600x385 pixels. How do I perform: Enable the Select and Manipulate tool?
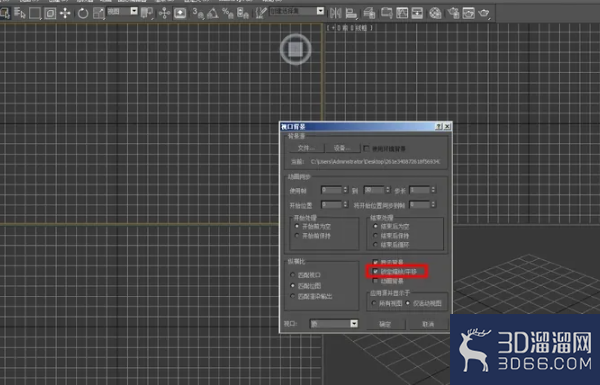pyautogui.click(x=165, y=13)
